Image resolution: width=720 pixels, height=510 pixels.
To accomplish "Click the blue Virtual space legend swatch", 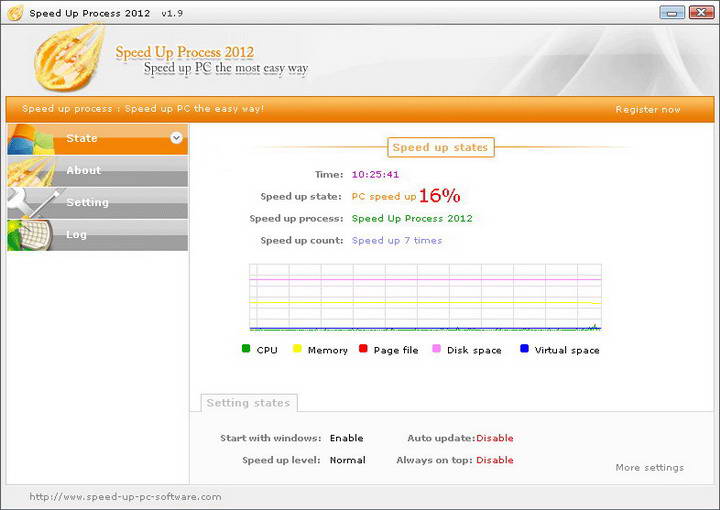I will point(524,348).
